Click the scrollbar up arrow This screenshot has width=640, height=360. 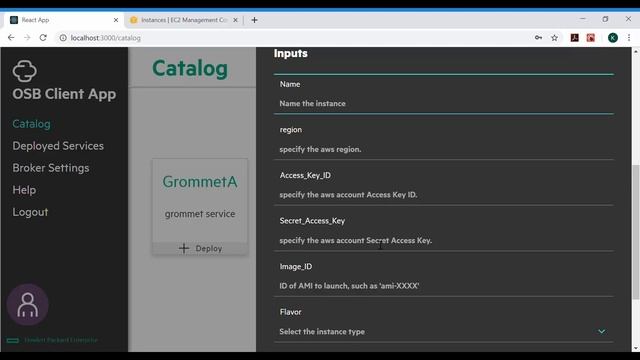[x=636, y=51]
